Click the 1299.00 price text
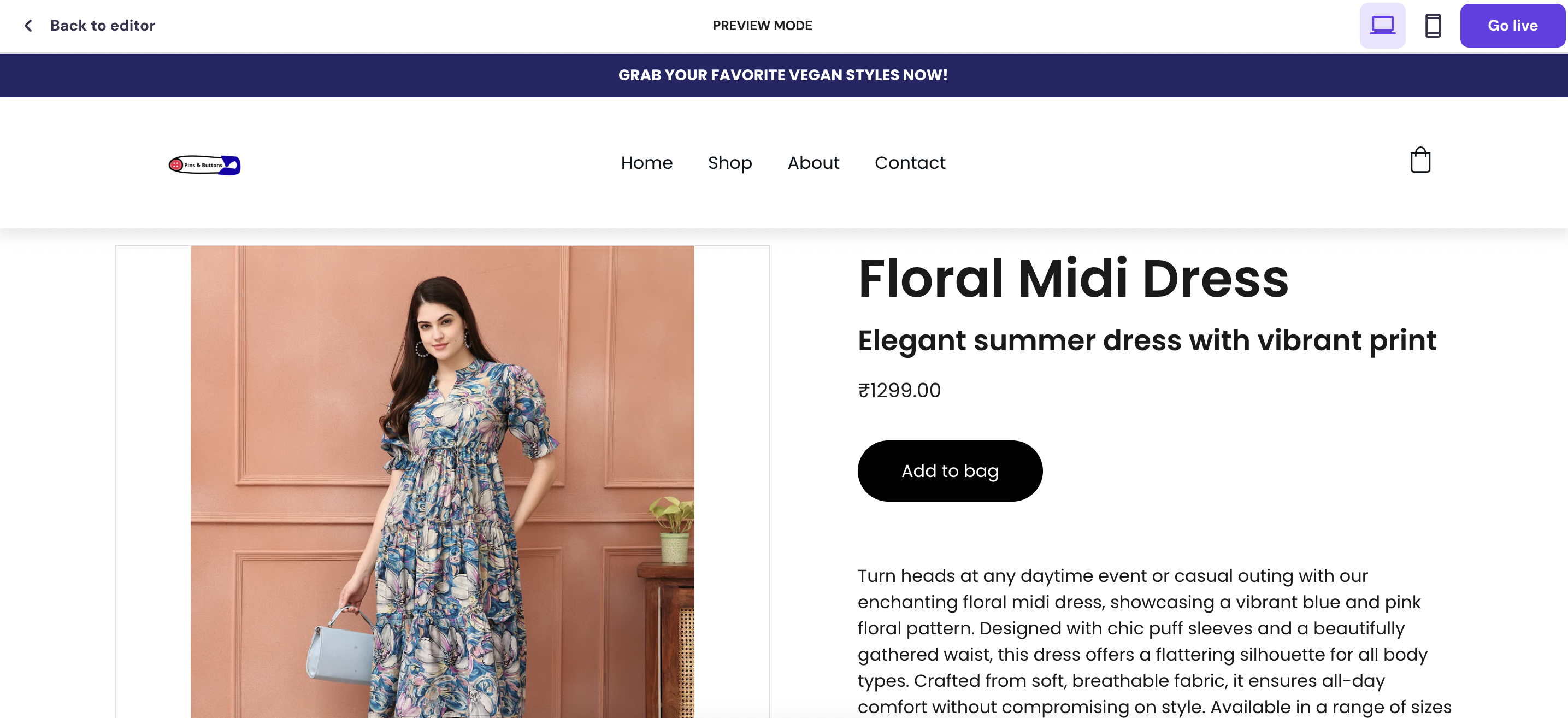 click(899, 390)
